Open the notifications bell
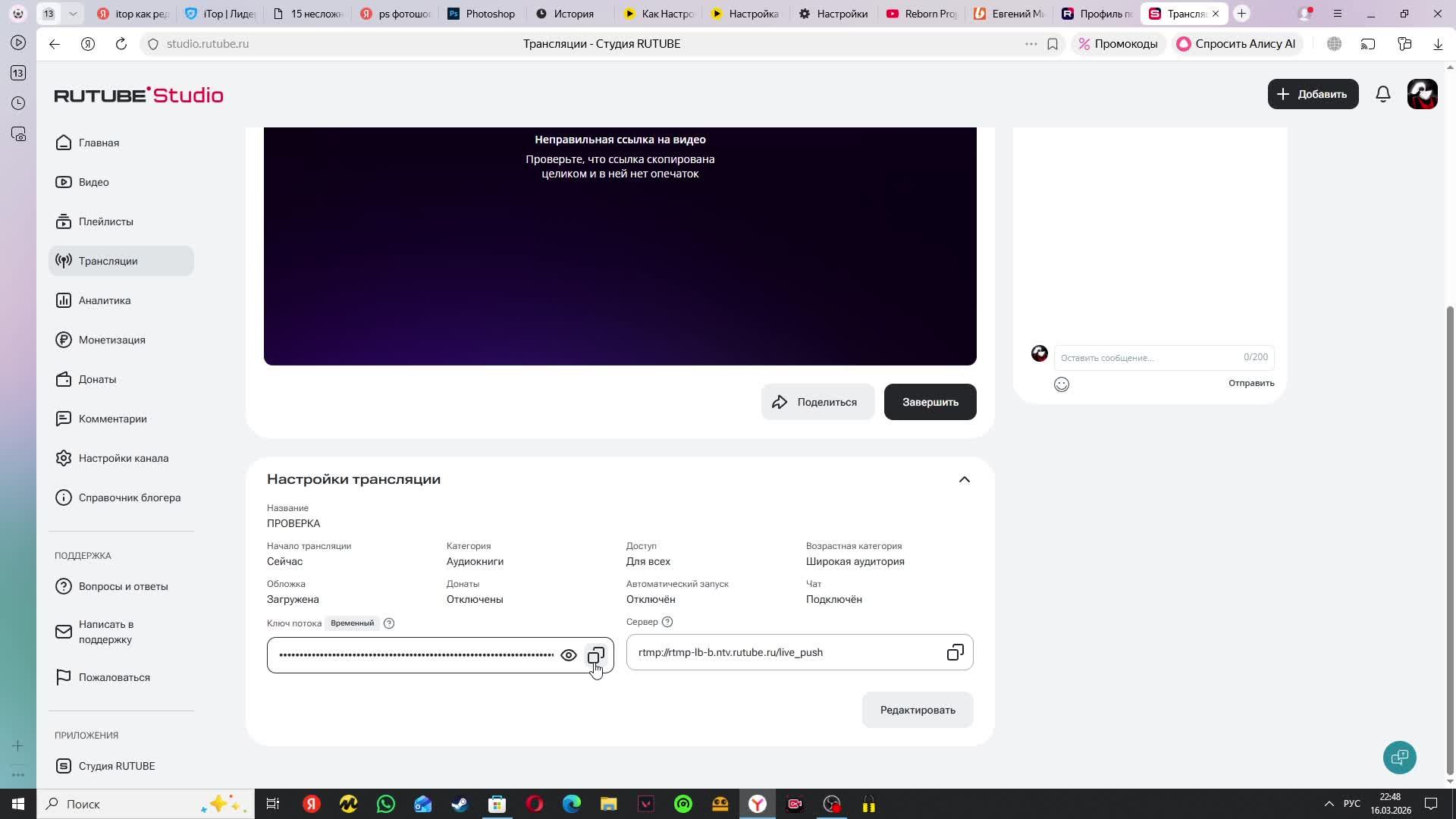The height and width of the screenshot is (819, 1456). (1383, 94)
